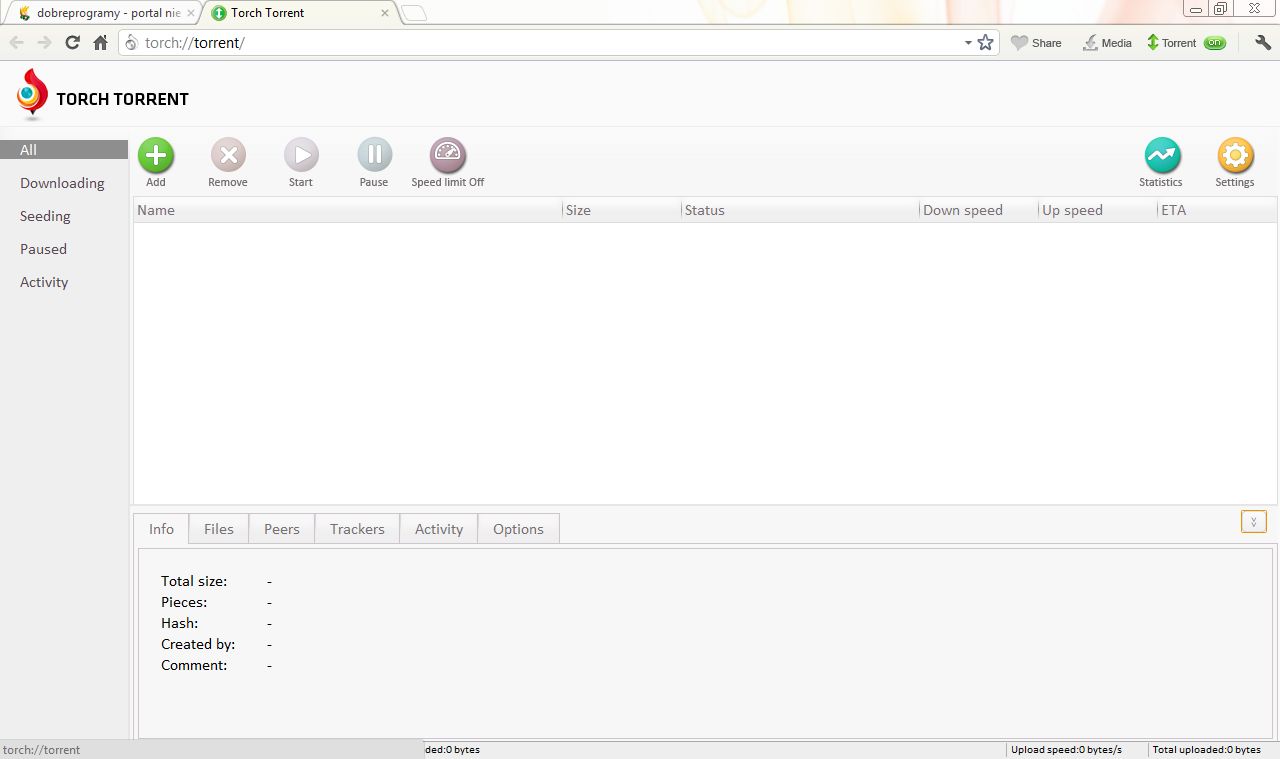Sort by the Down speed column header
The image size is (1280, 759).
978,210
